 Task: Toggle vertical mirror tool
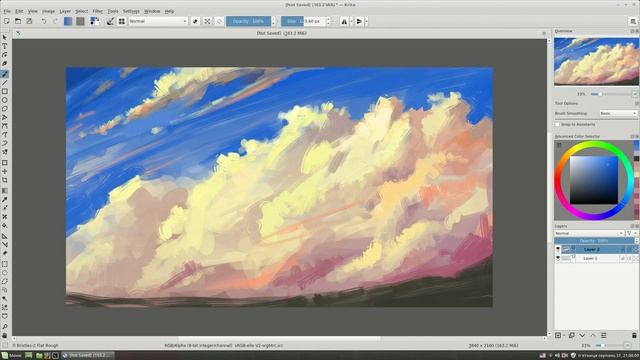(359, 21)
